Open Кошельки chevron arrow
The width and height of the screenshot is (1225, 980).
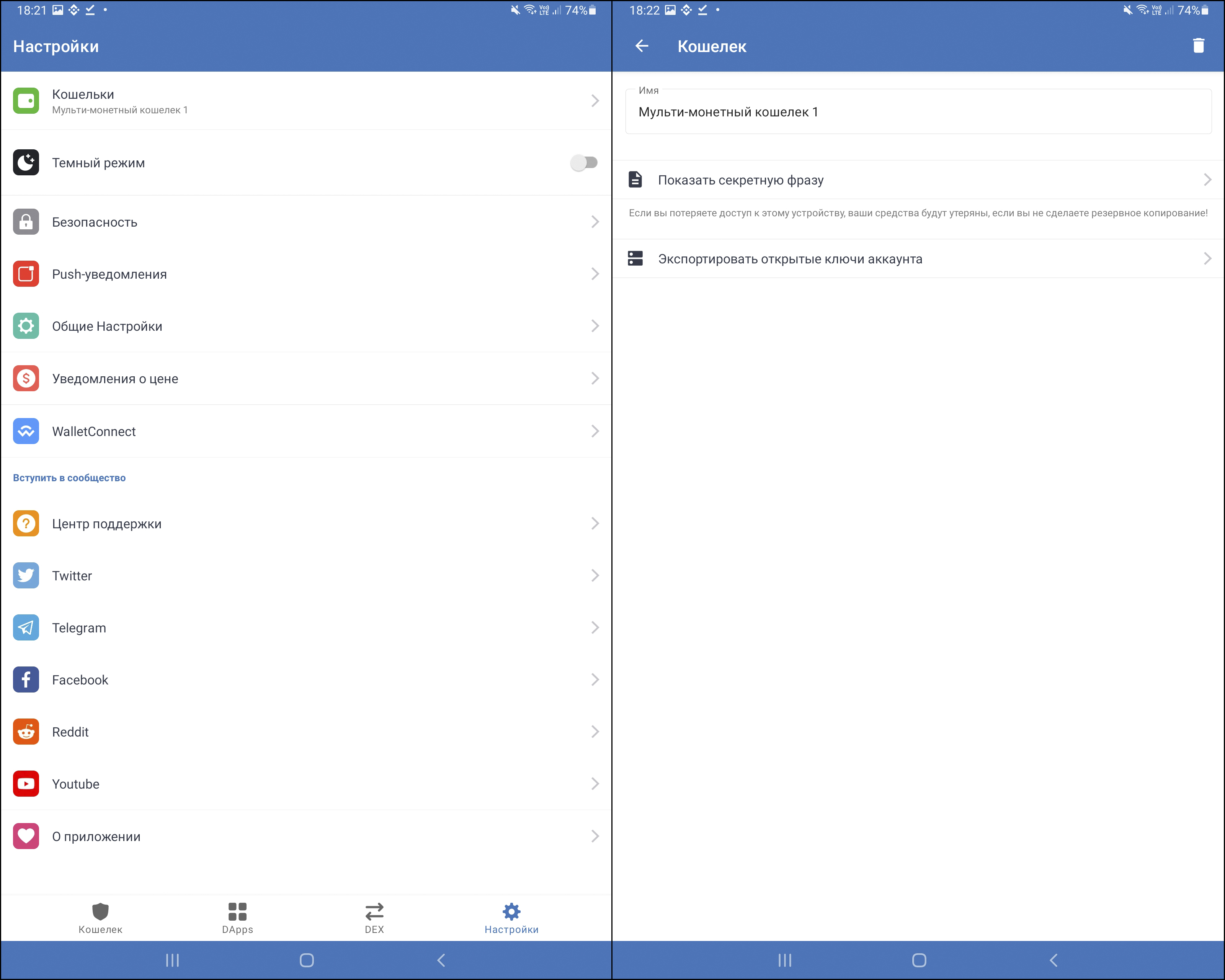(x=595, y=101)
